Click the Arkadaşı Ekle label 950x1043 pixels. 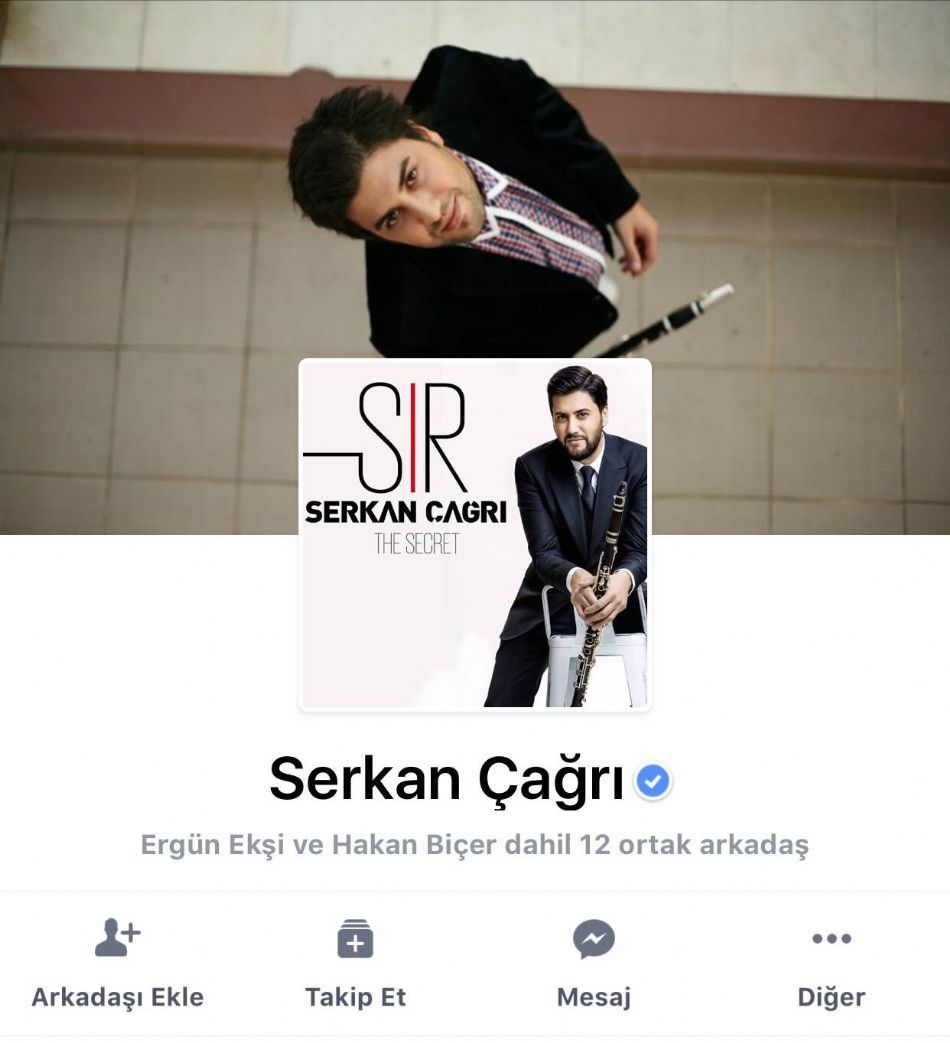tap(118, 997)
